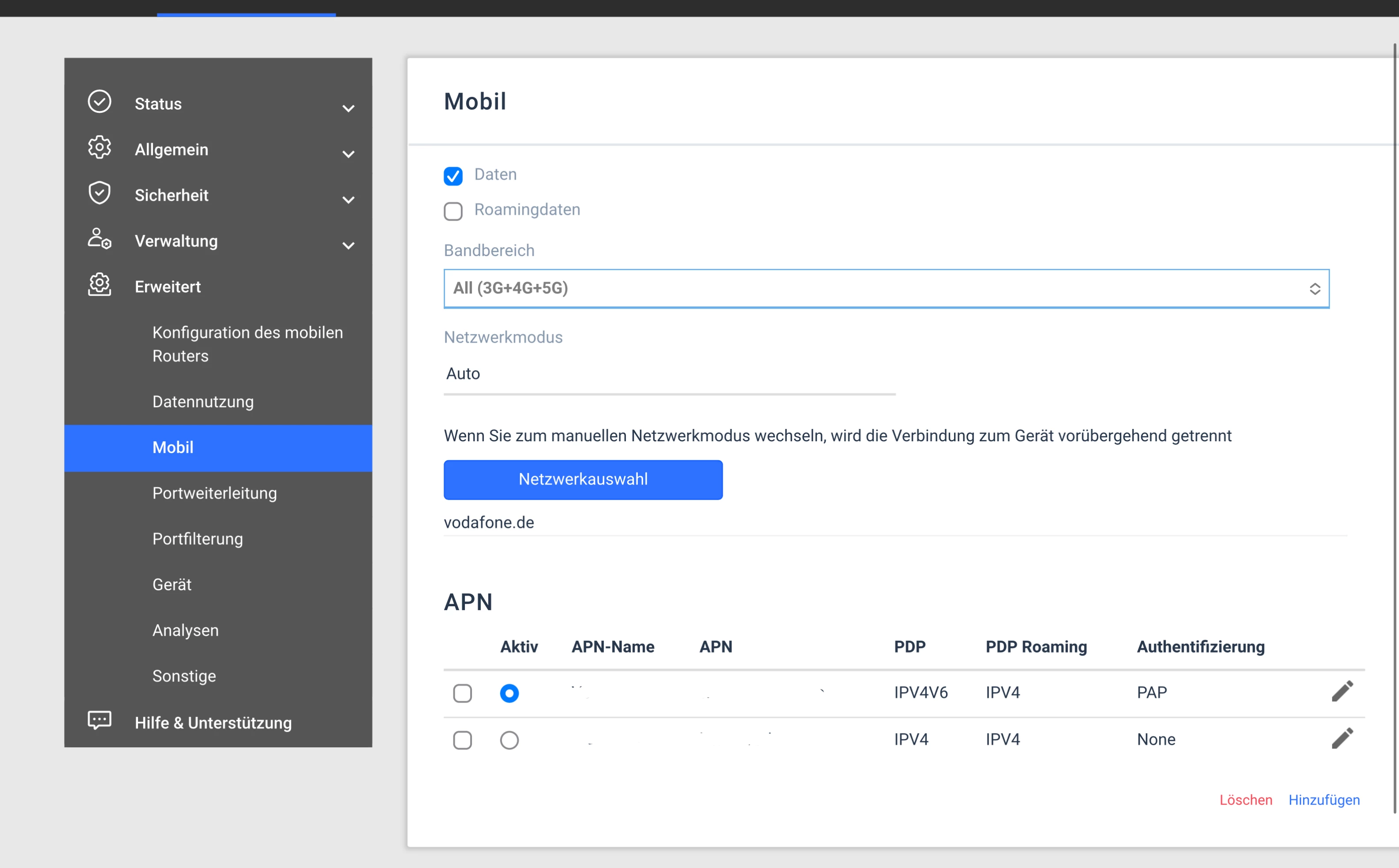This screenshot has width=1399, height=868.
Task: Open the Bandbereich dropdown
Action: tap(886, 289)
